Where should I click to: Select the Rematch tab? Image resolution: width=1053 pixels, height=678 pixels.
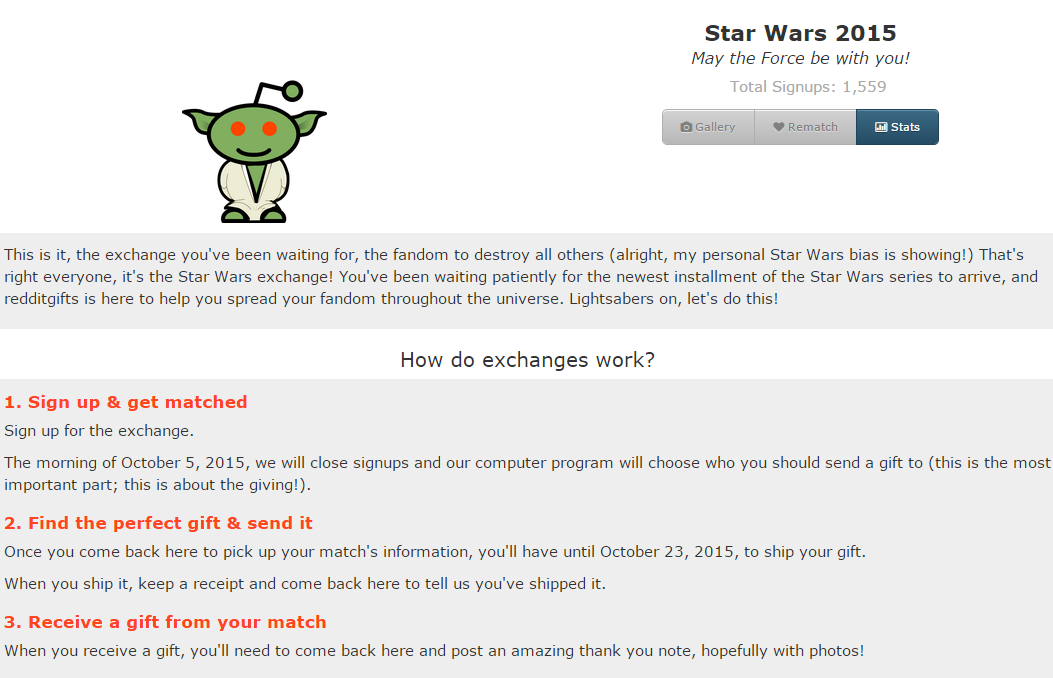click(805, 127)
